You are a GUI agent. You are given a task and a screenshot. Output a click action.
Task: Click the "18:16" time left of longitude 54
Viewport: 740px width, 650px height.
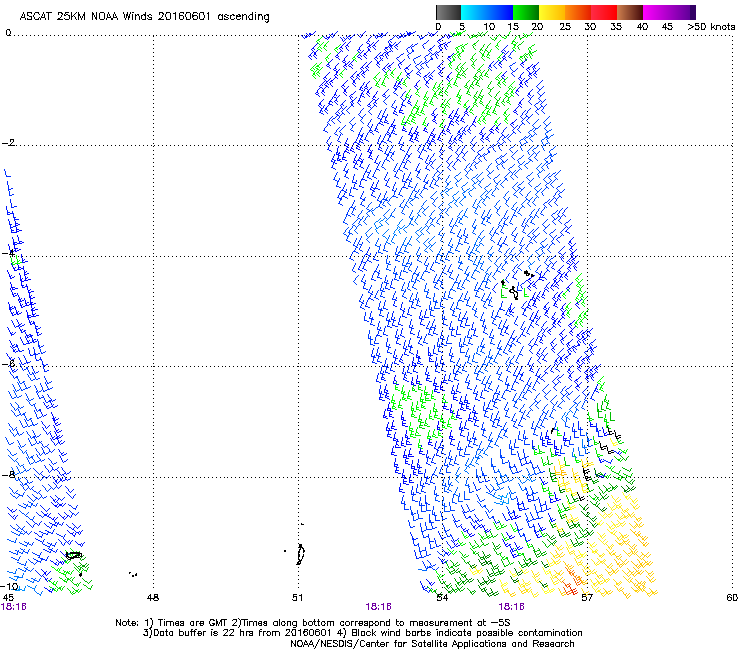point(378,607)
